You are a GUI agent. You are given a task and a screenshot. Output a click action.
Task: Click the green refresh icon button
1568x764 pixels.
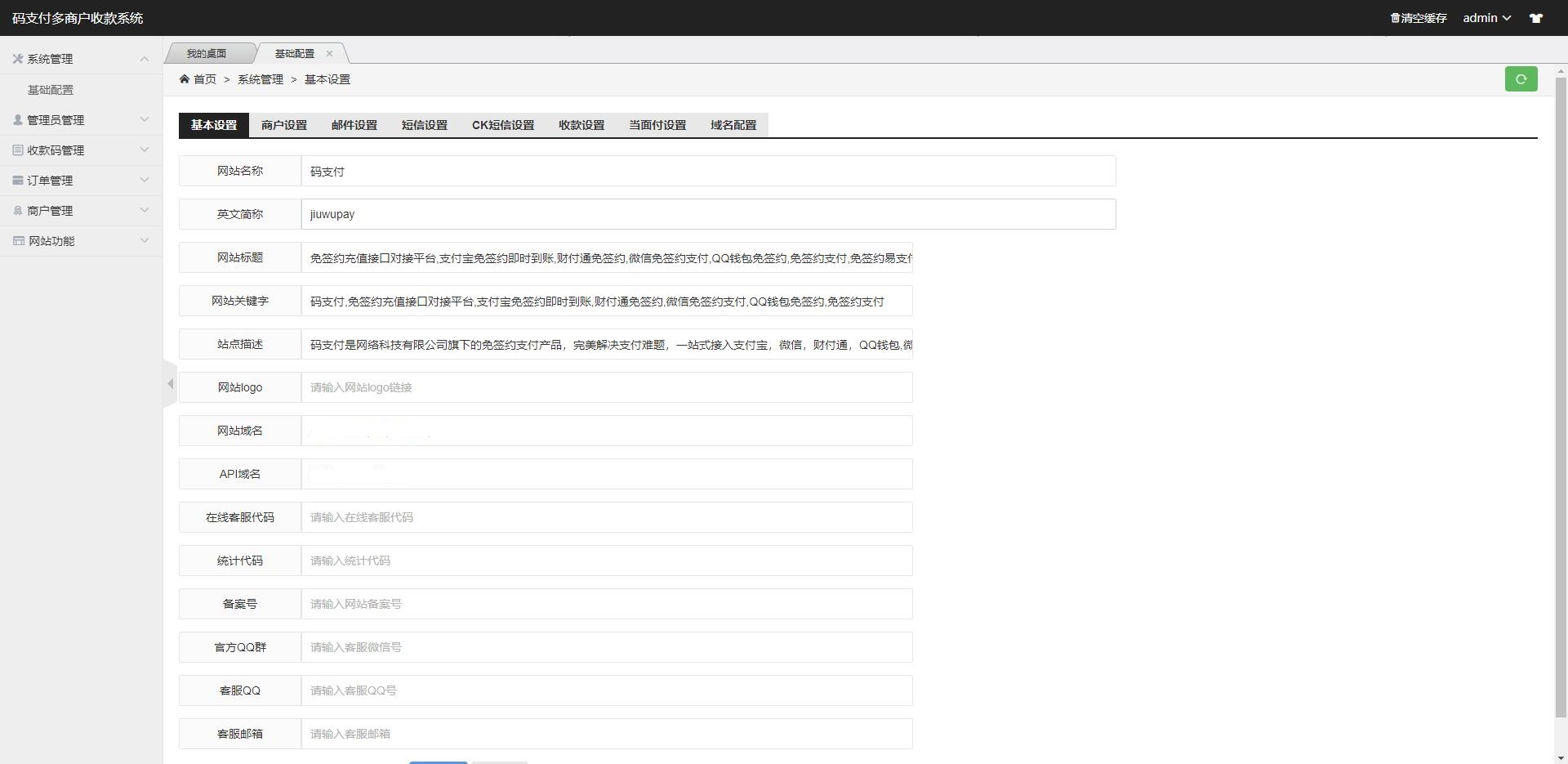click(x=1521, y=79)
